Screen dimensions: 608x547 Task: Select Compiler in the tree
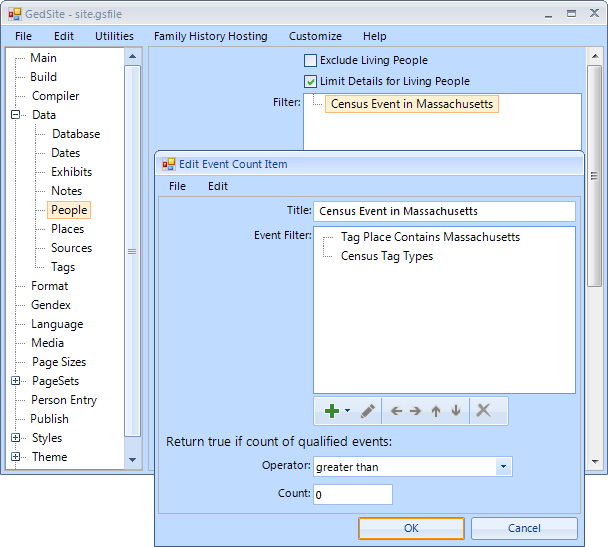click(x=55, y=96)
